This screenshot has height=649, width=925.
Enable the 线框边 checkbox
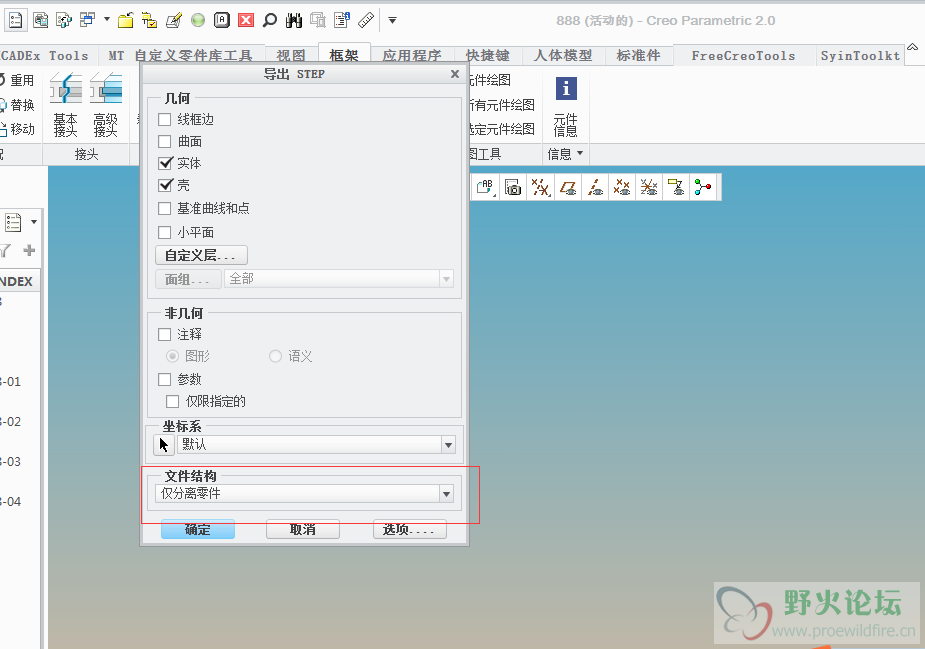pyautogui.click(x=165, y=120)
